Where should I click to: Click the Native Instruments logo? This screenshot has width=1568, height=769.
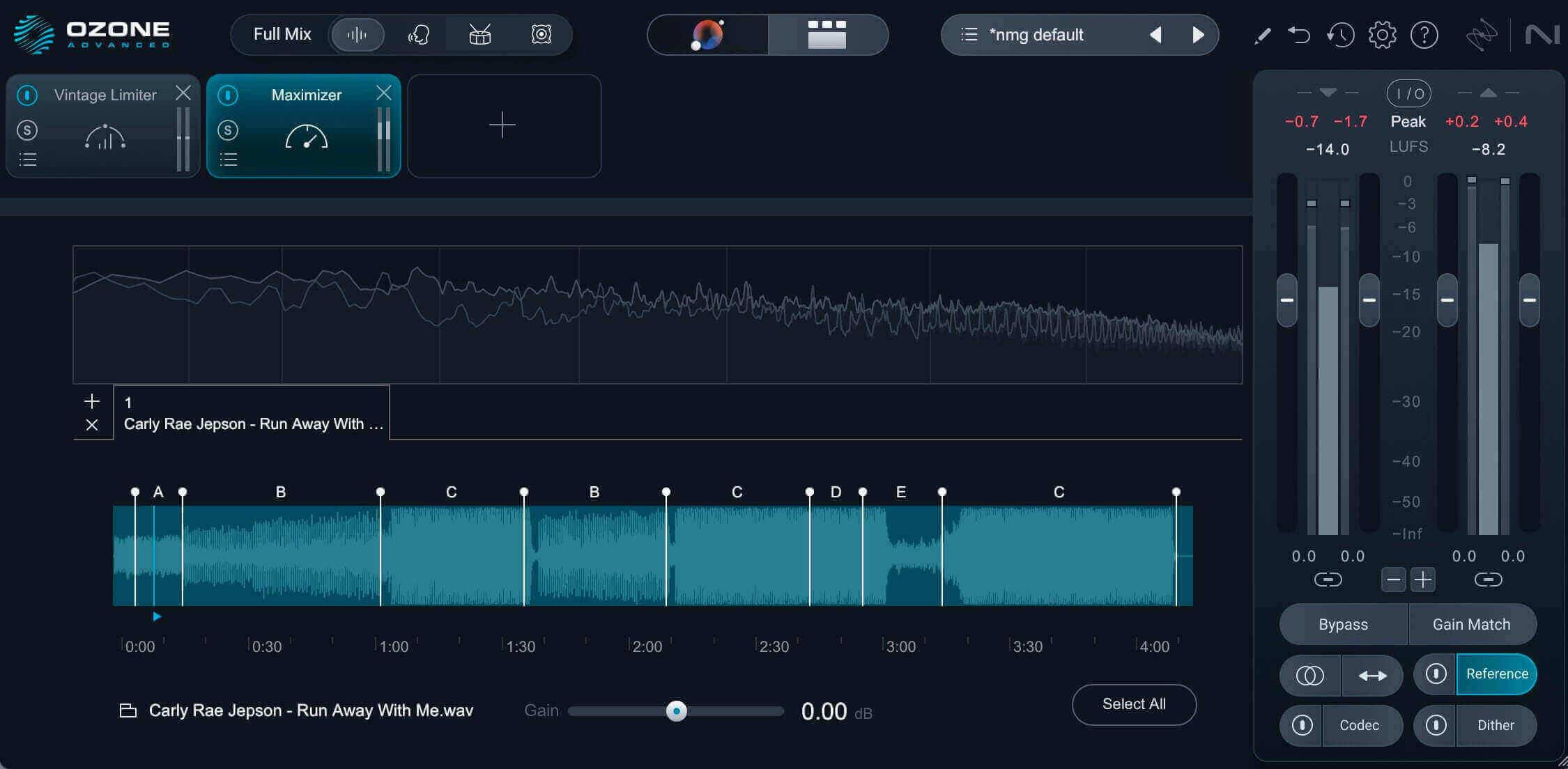click(x=1542, y=35)
